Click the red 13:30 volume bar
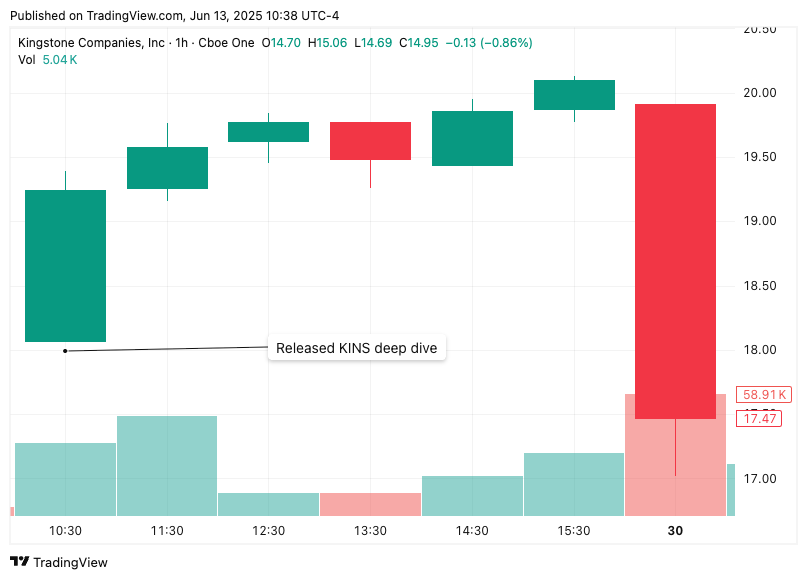The width and height of the screenshot is (807, 579). click(x=370, y=504)
